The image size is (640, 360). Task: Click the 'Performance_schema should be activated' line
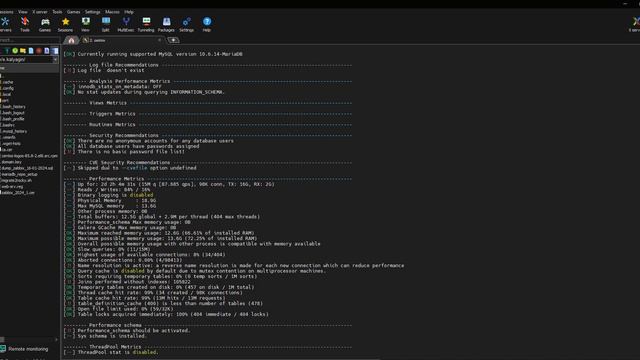(x=127, y=330)
